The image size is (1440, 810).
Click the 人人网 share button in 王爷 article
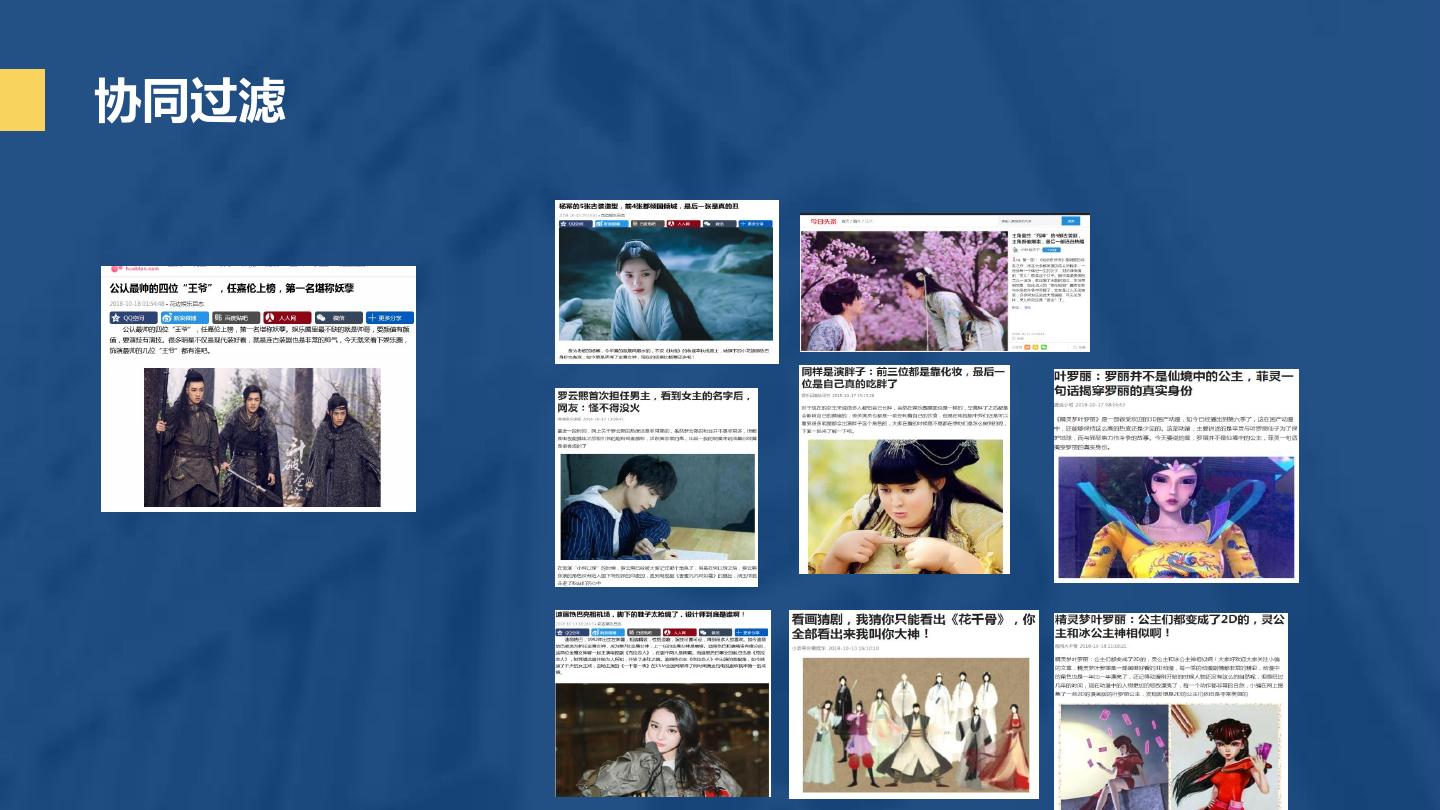pyautogui.click(x=287, y=318)
